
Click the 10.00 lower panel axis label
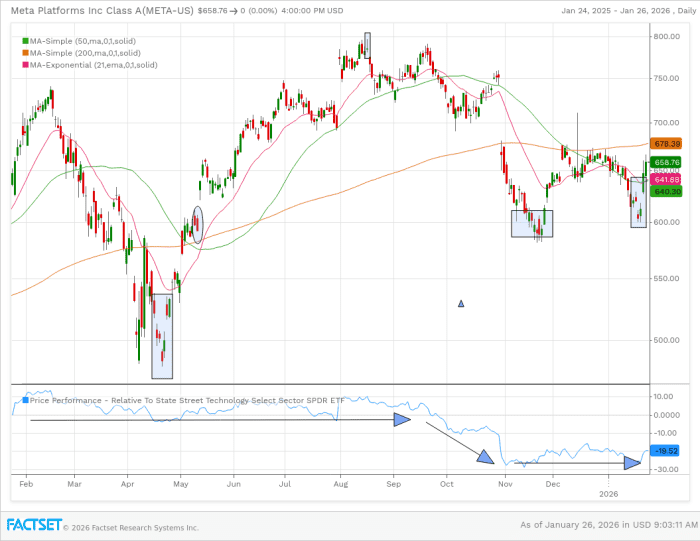663,396
